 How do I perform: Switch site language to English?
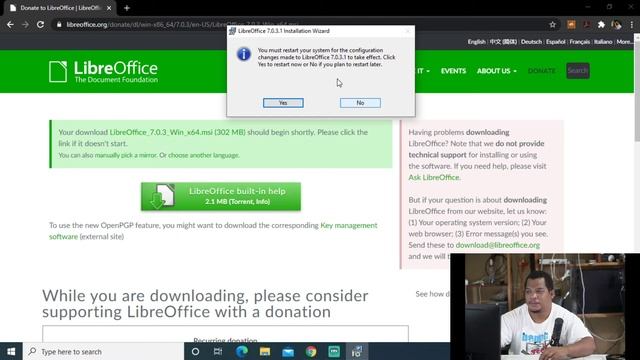[476, 42]
